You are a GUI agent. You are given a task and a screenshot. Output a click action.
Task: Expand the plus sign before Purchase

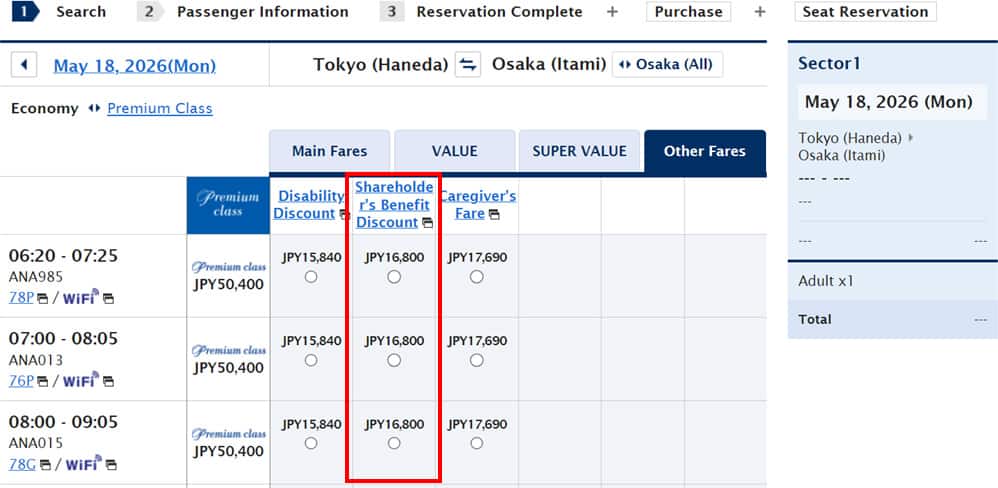click(612, 12)
